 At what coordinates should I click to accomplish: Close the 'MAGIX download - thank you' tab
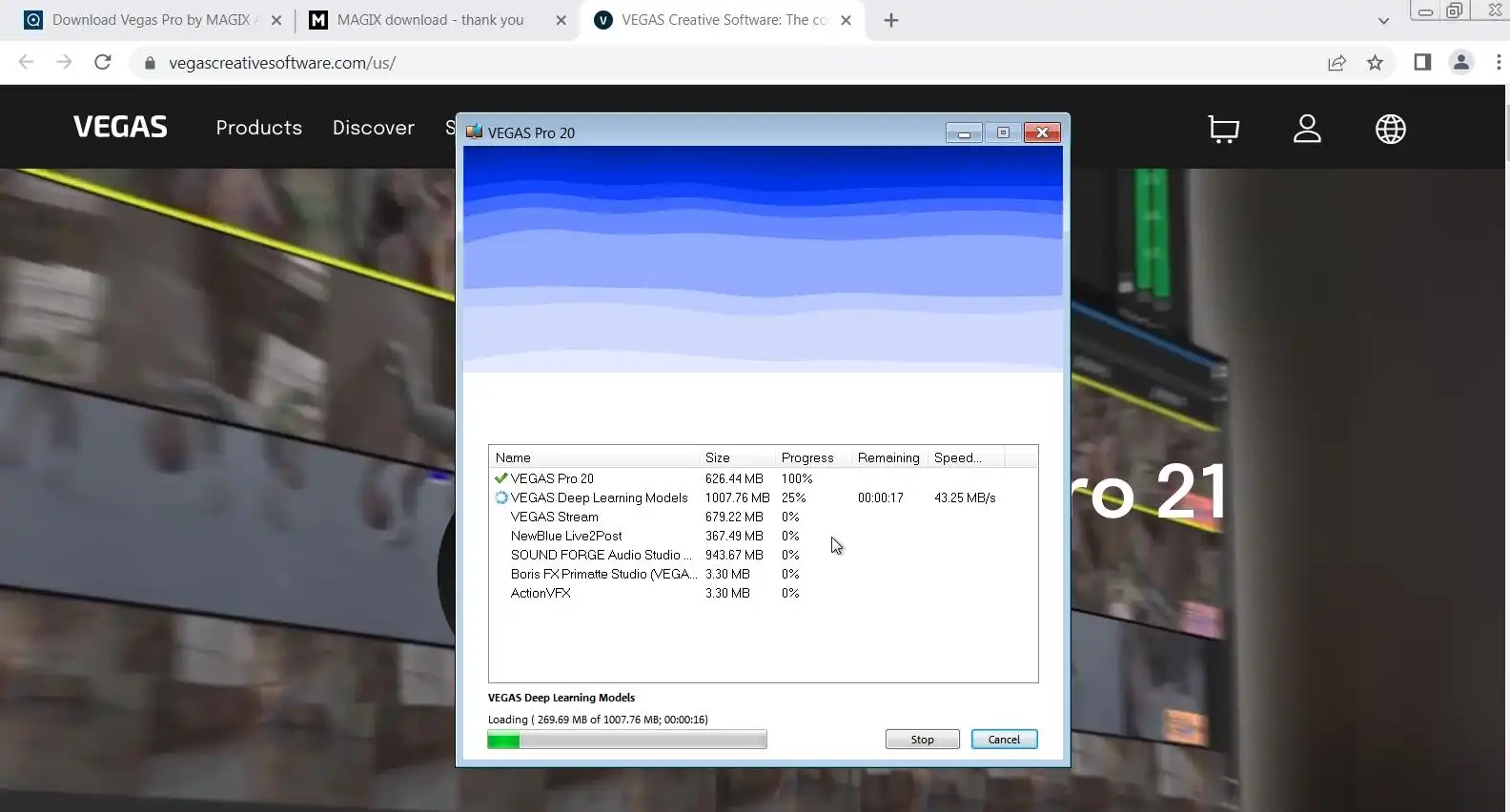(x=561, y=20)
